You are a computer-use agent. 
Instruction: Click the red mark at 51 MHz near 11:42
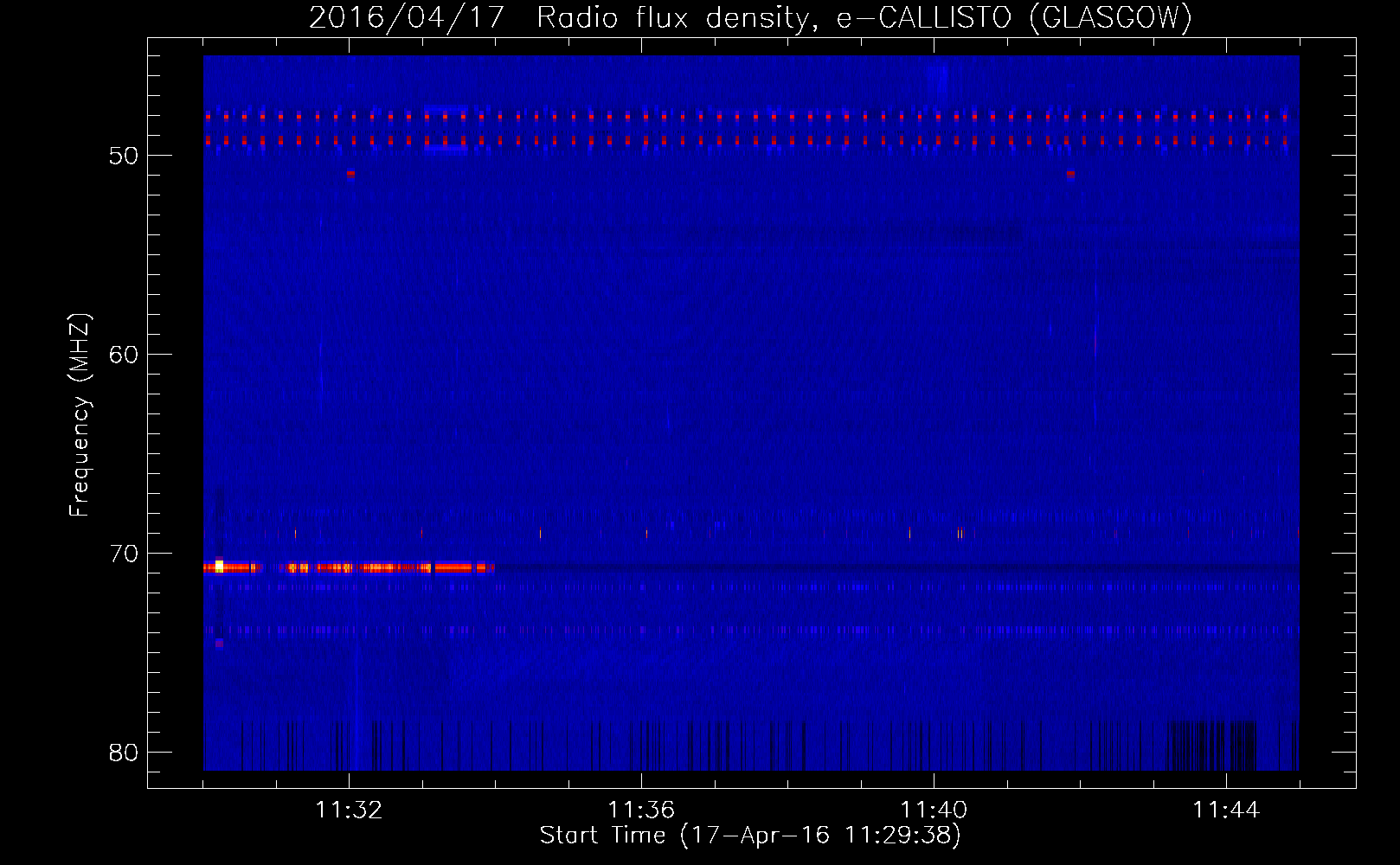[x=1071, y=174]
